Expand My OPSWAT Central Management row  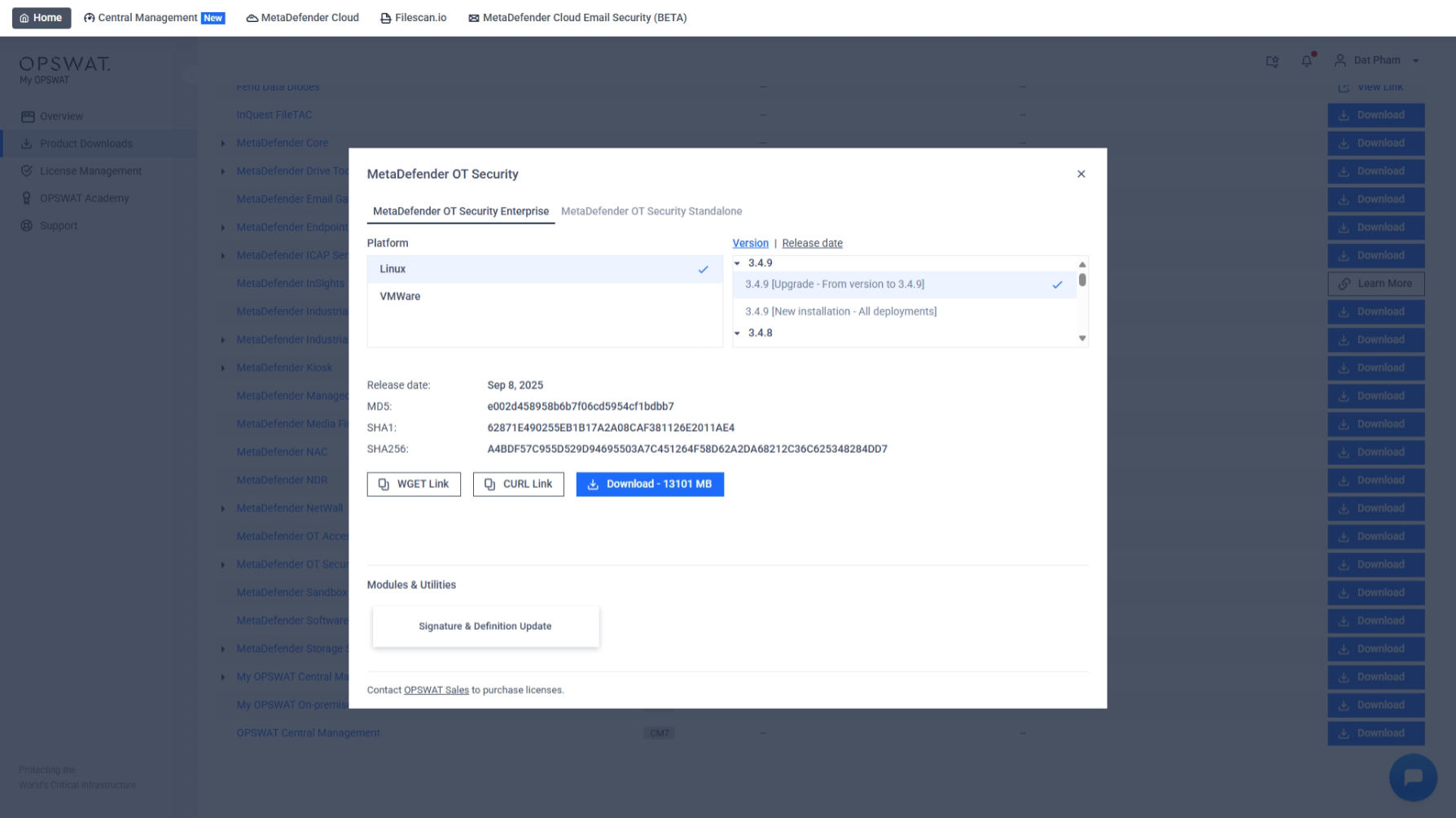click(x=223, y=677)
